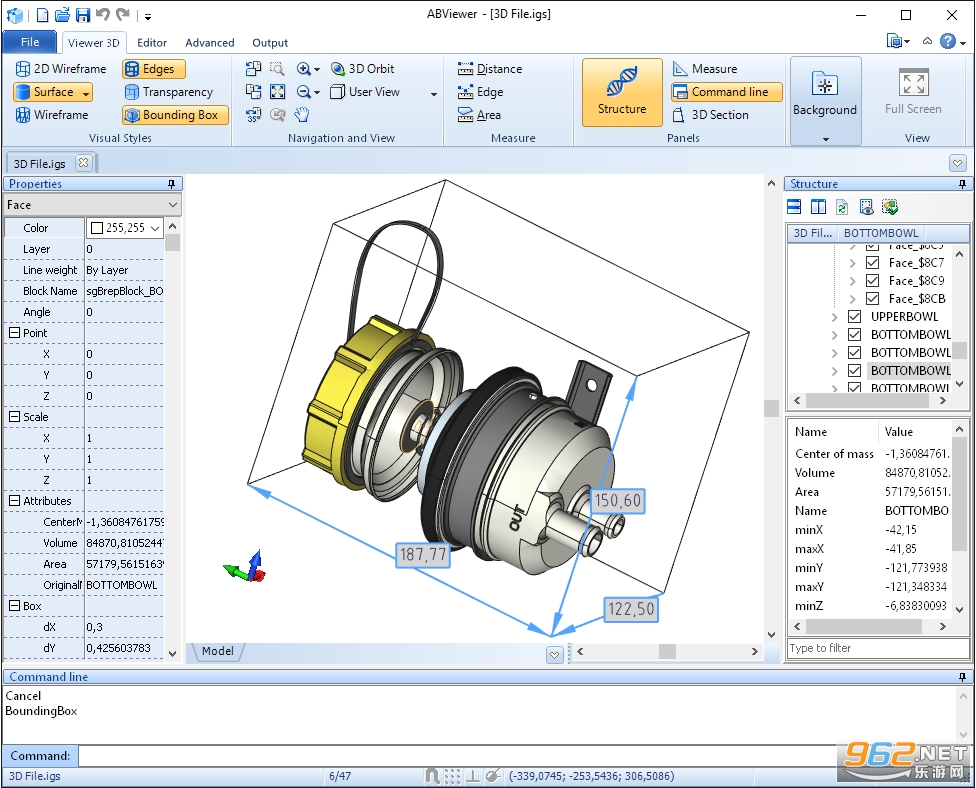This screenshot has height=788, width=976.
Task: Open the User View dropdown arrow
Action: coord(433,93)
